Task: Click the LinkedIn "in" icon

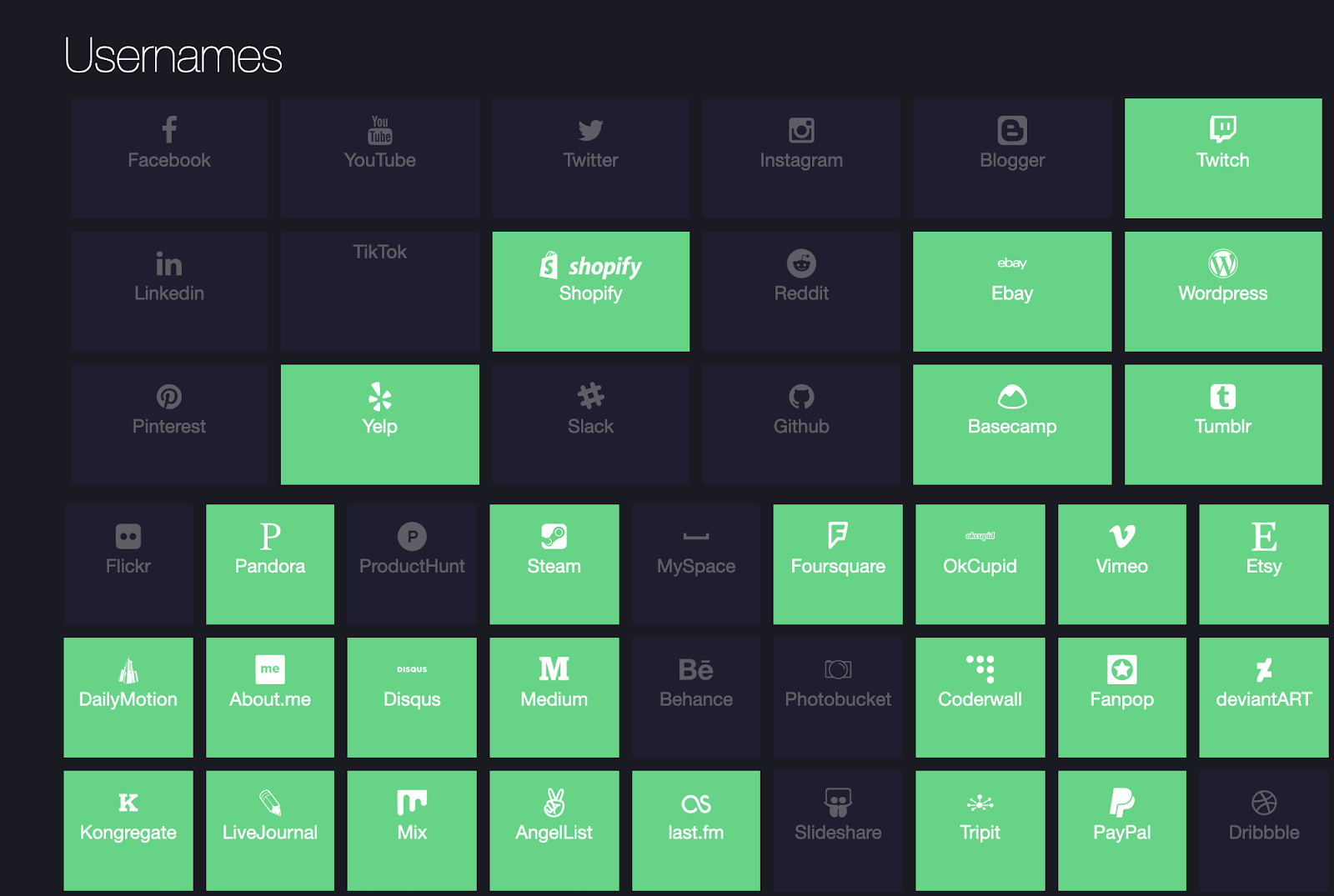Action: click(x=169, y=264)
